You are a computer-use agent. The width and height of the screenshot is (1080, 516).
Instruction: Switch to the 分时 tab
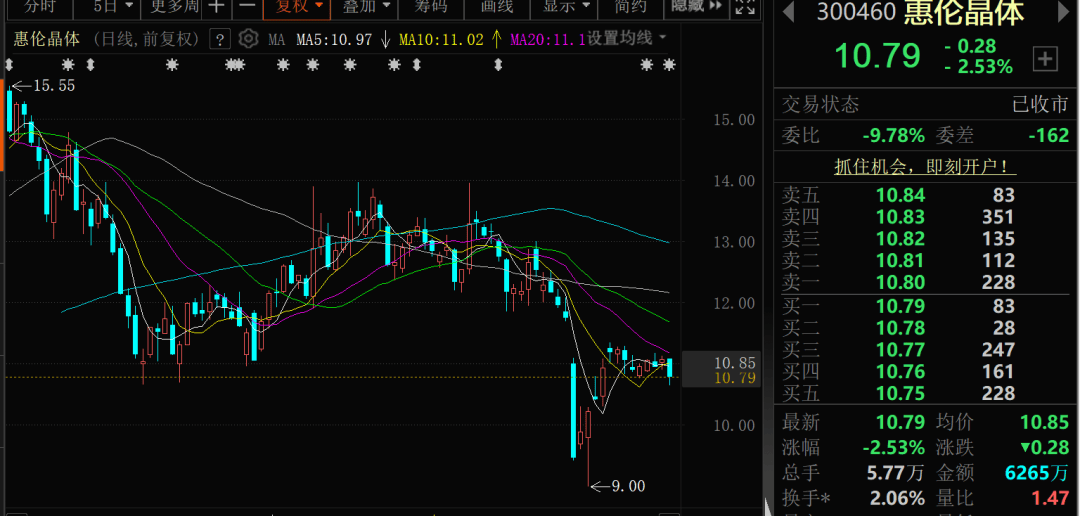[x=38, y=7]
